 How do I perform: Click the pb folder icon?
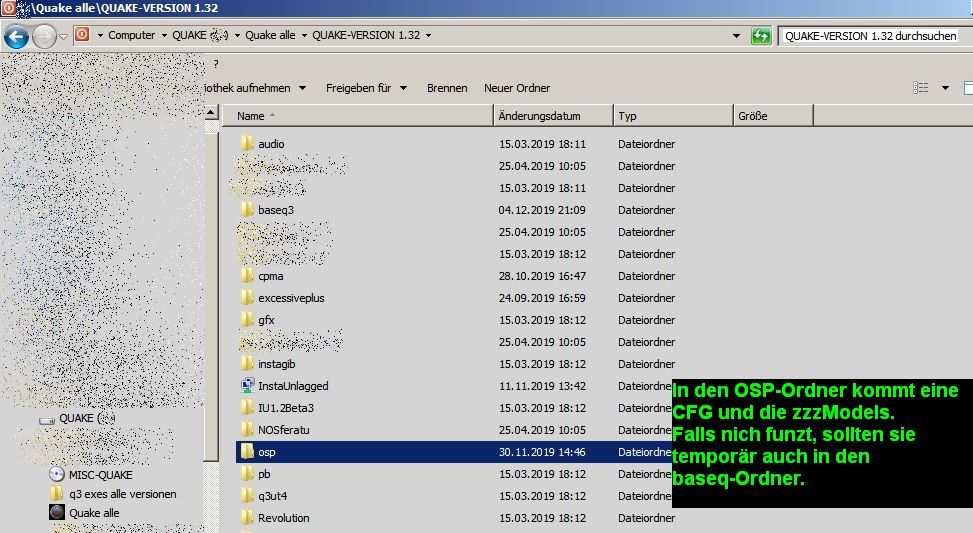[x=247, y=473]
